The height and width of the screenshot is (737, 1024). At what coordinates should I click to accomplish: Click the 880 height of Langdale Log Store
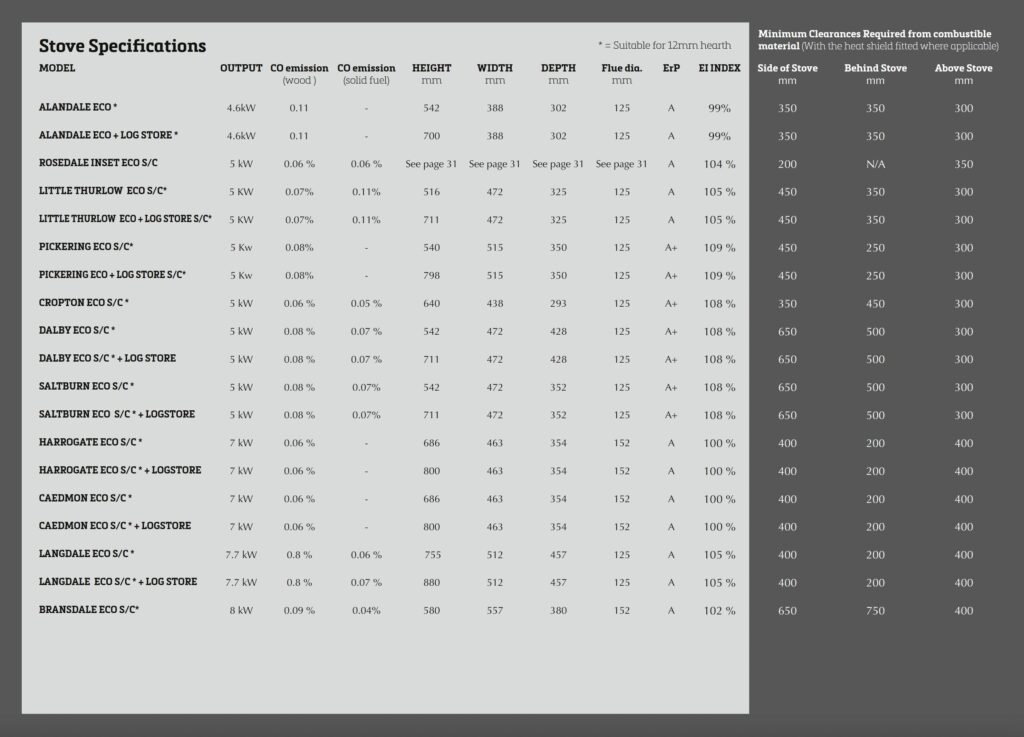[432, 582]
